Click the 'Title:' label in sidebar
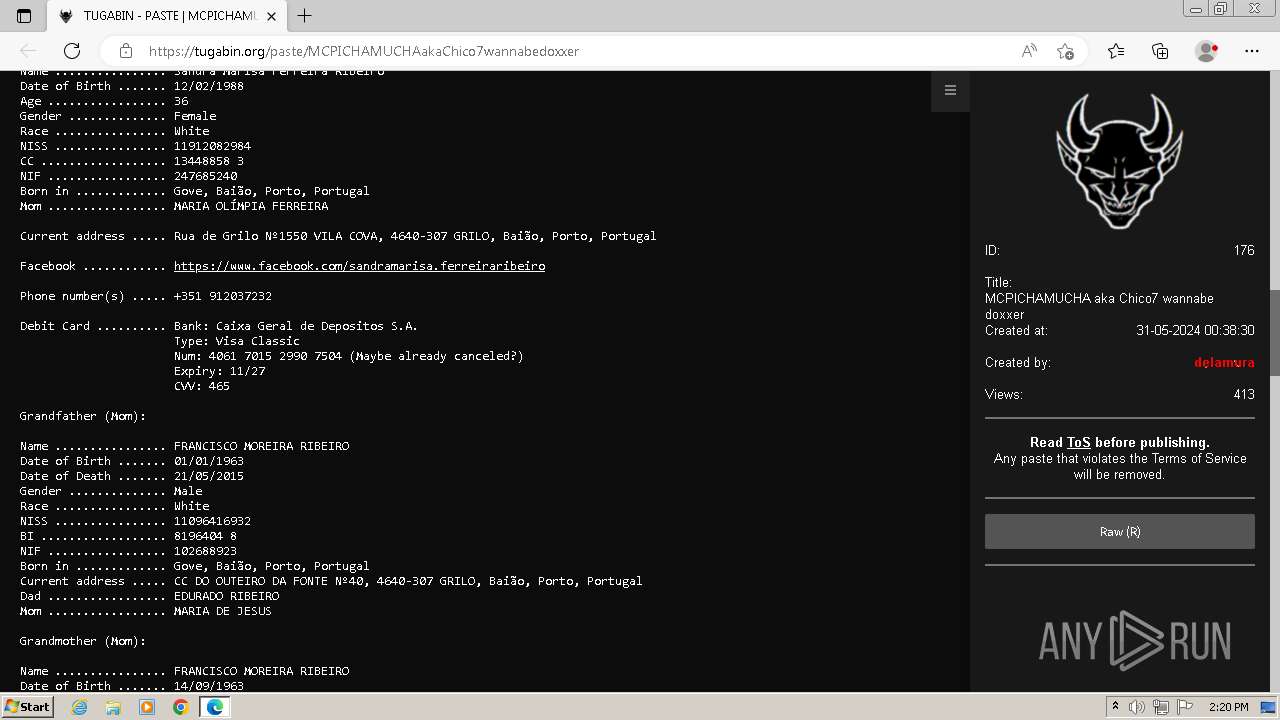The height and width of the screenshot is (720, 1280). pyautogui.click(x=998, y=282)
